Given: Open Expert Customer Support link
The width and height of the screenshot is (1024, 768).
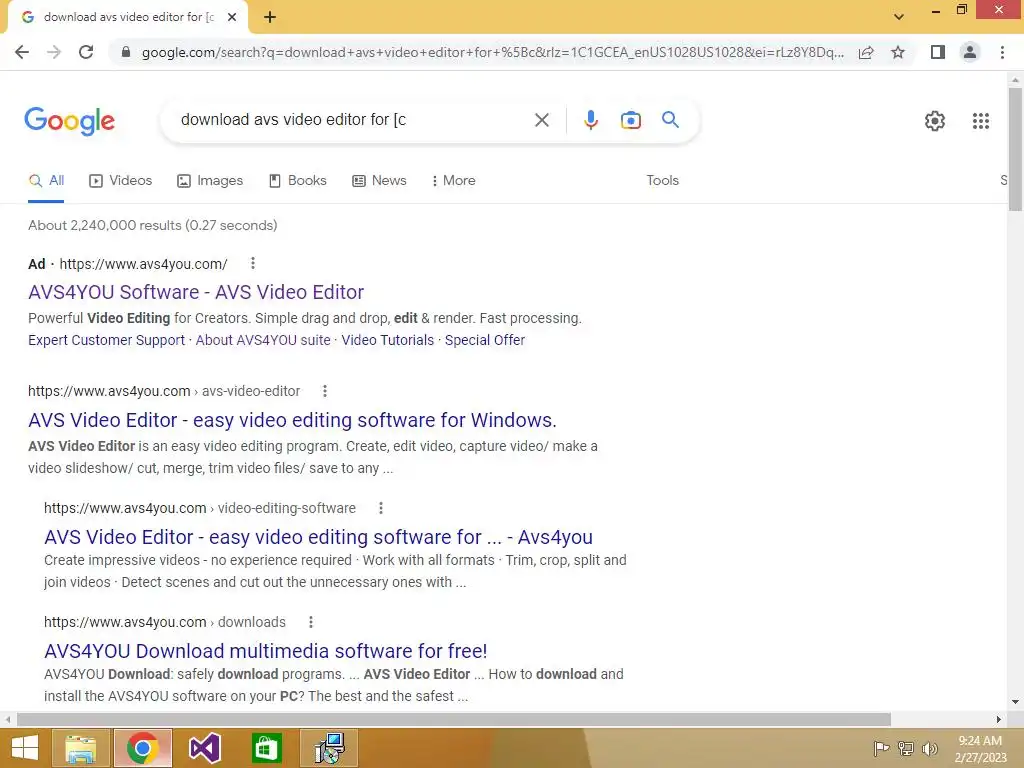Looking at the screenshot, I should (x=106, y=340).
